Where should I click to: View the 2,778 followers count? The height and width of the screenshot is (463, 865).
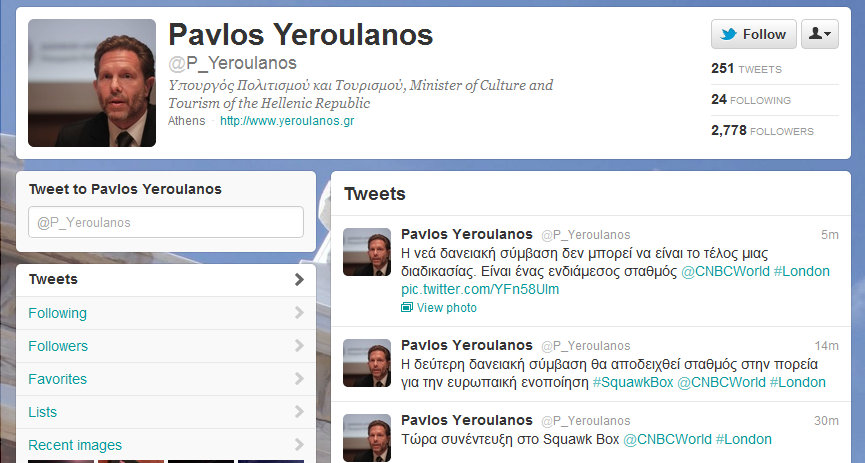762,131
